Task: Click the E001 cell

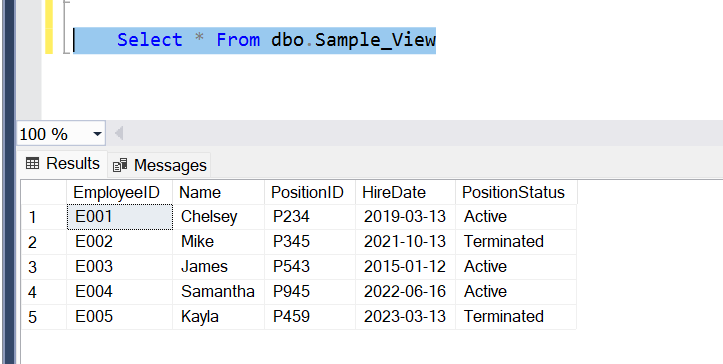Action: pyautogui.click(x=120, y=217)
